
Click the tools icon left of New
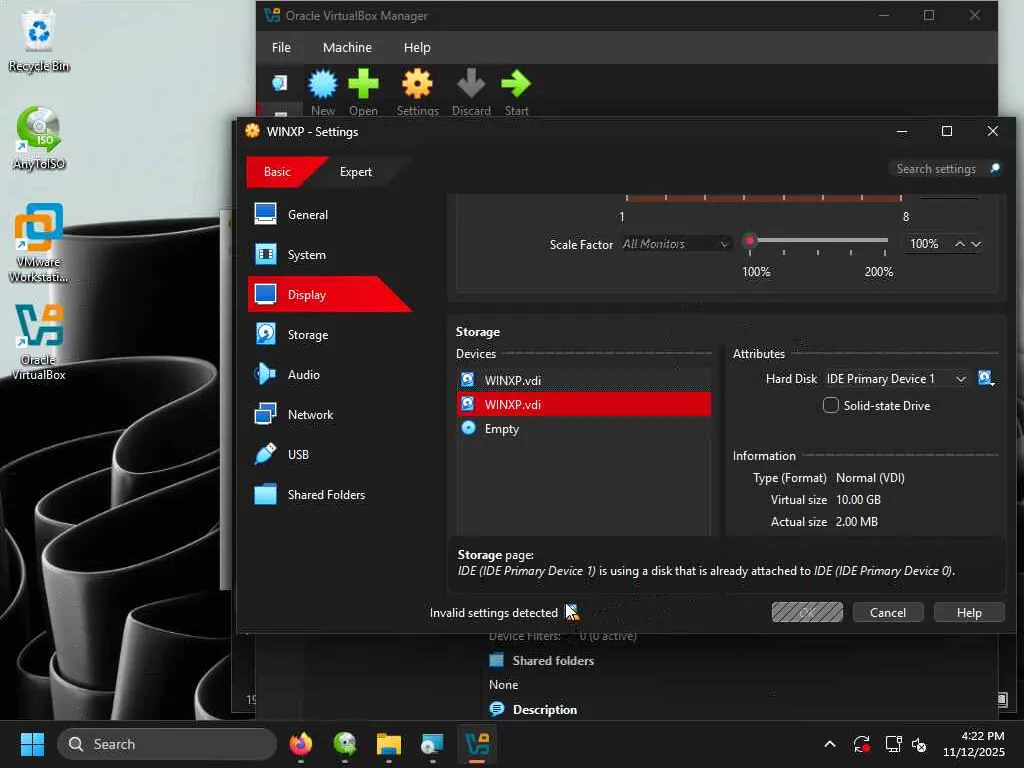tap(280, 83)
